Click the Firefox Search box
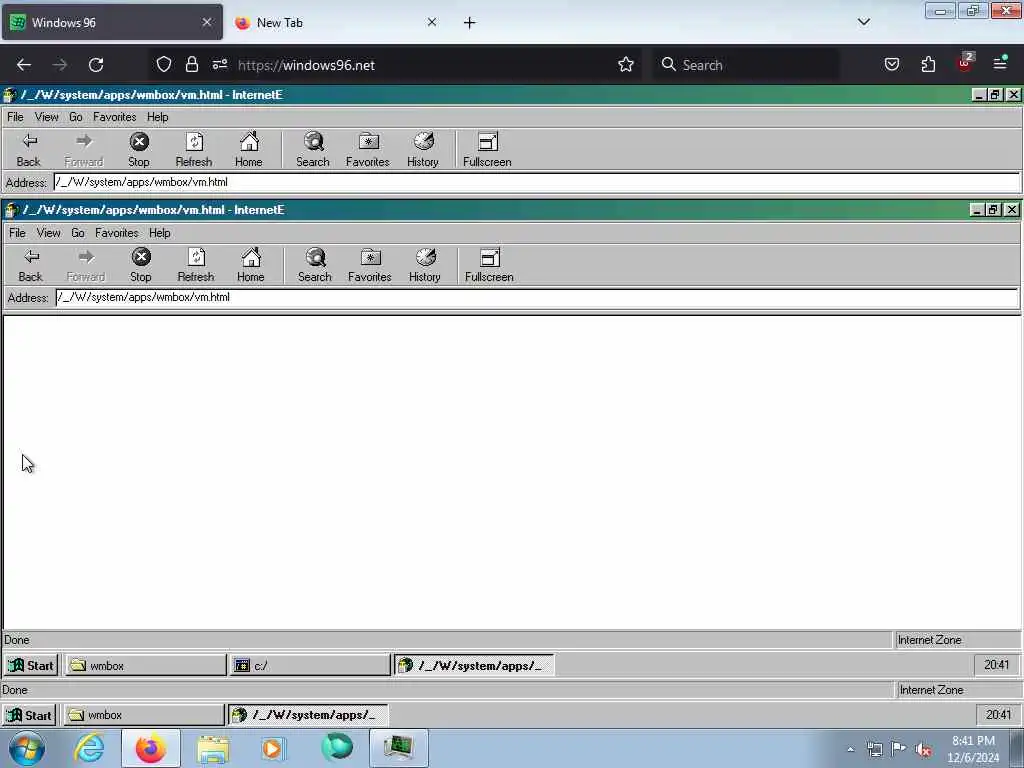This screenshot has height=768, width=1024. pos(746,65)
